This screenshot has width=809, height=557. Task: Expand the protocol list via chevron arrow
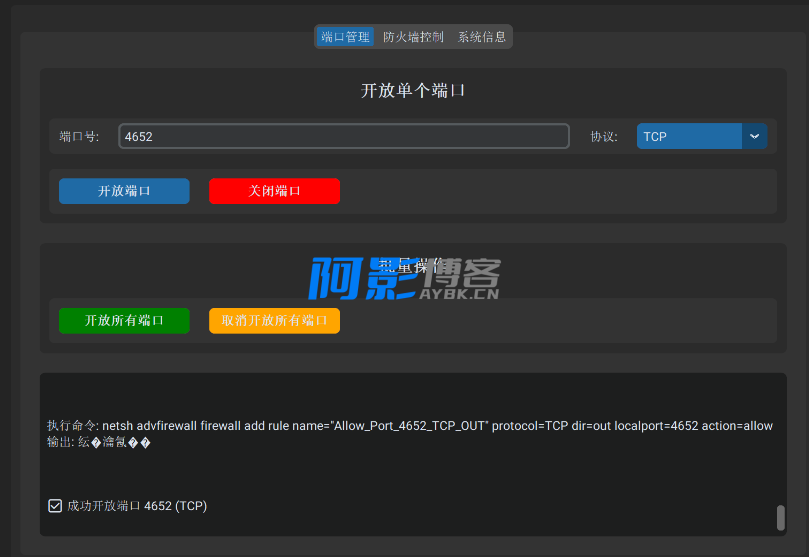[754, 136]
